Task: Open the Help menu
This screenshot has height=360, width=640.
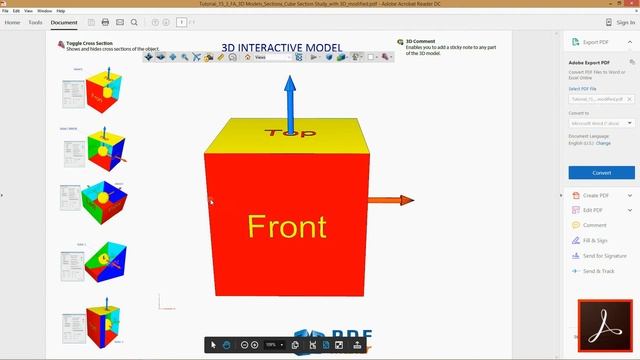Action: coord(61,11)
